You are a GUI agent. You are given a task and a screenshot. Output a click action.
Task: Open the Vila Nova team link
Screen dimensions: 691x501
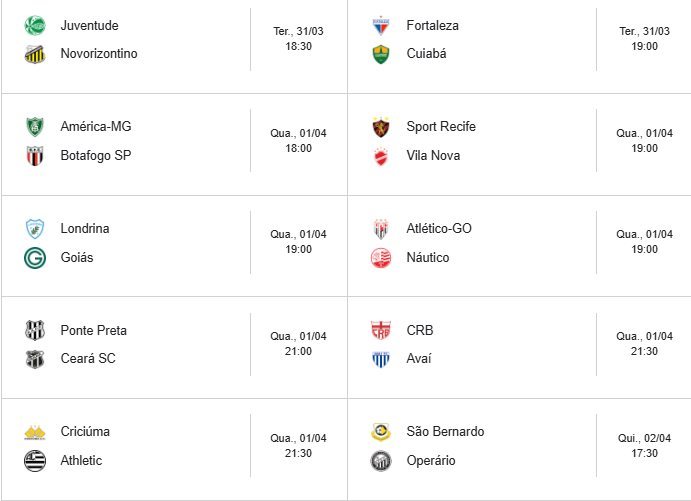click(x=433, y=156)
